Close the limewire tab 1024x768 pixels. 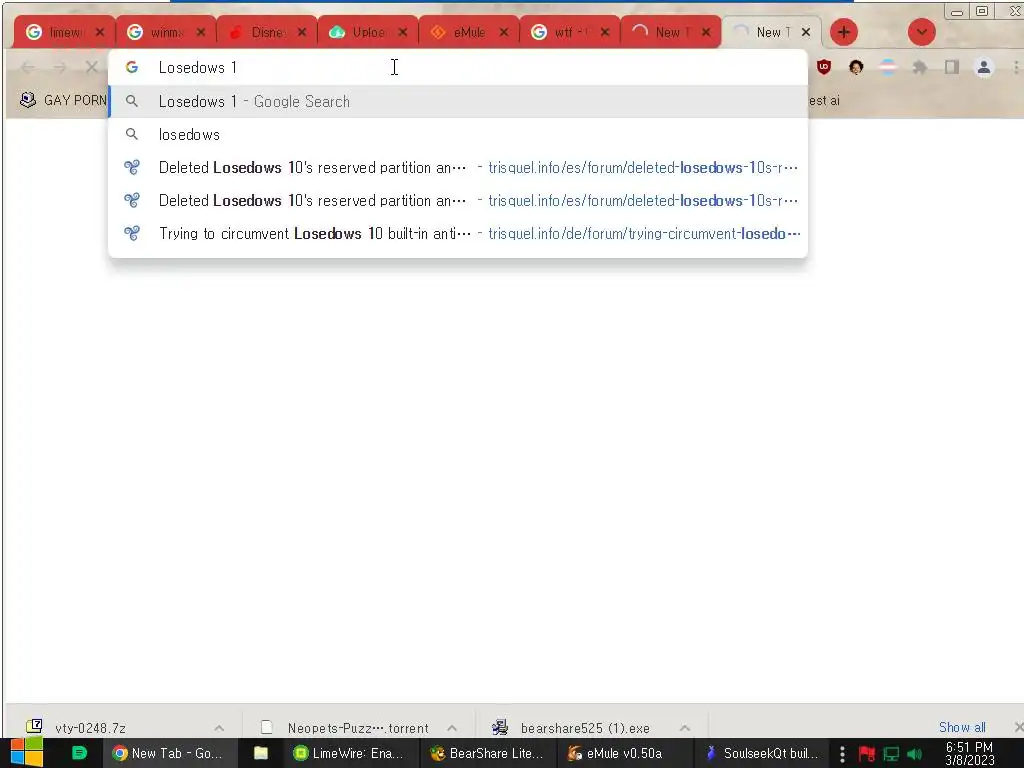click(x=99, y=32)
